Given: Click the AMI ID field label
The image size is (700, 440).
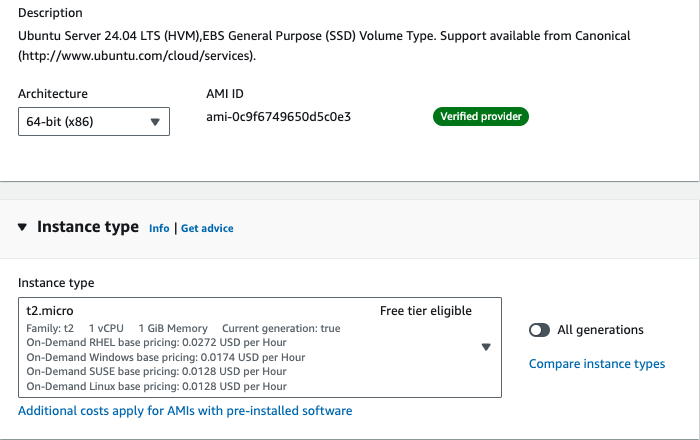Looking at the screenshot, I should click(224, 94).
